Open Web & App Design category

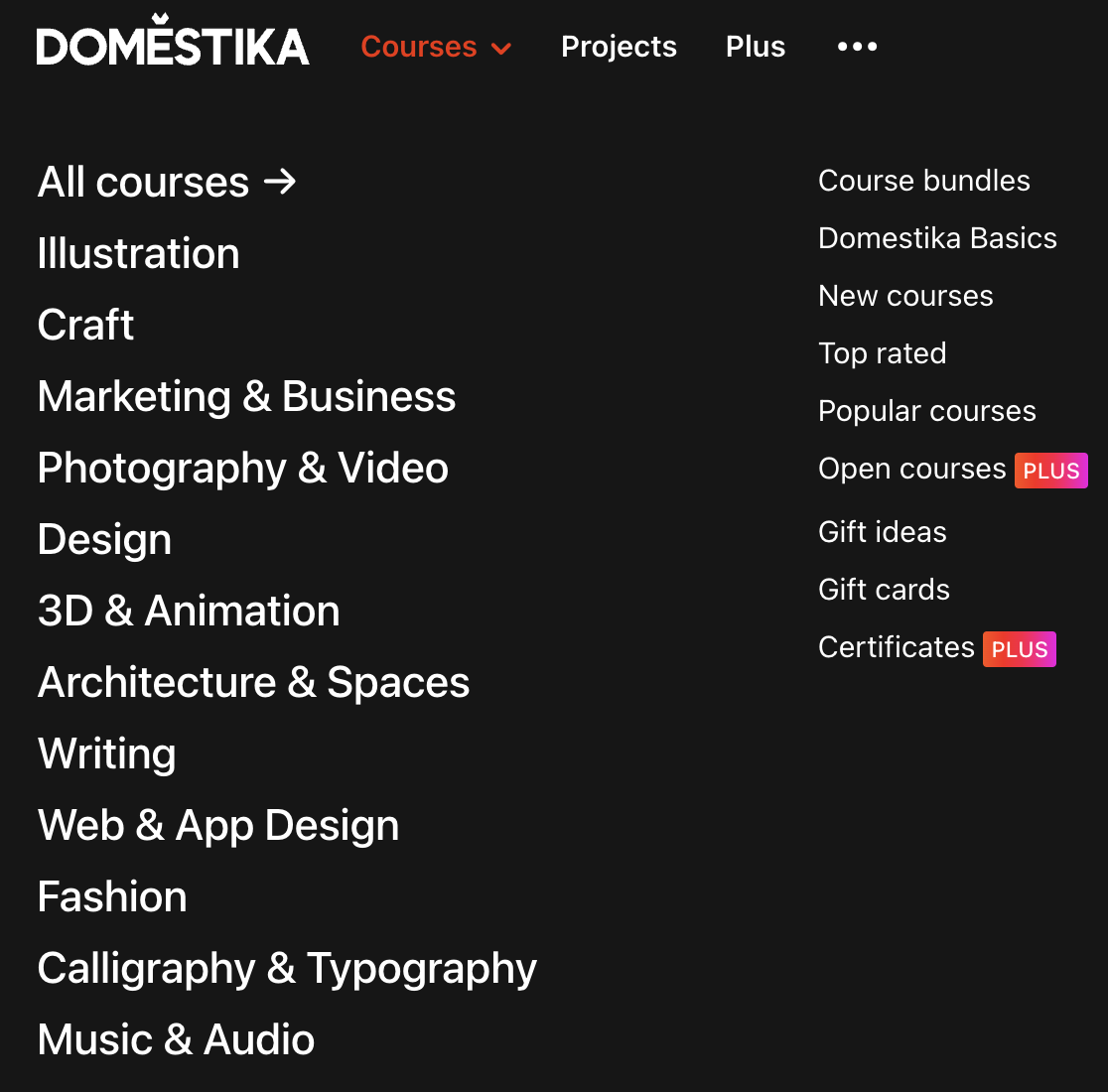point(218,825)
